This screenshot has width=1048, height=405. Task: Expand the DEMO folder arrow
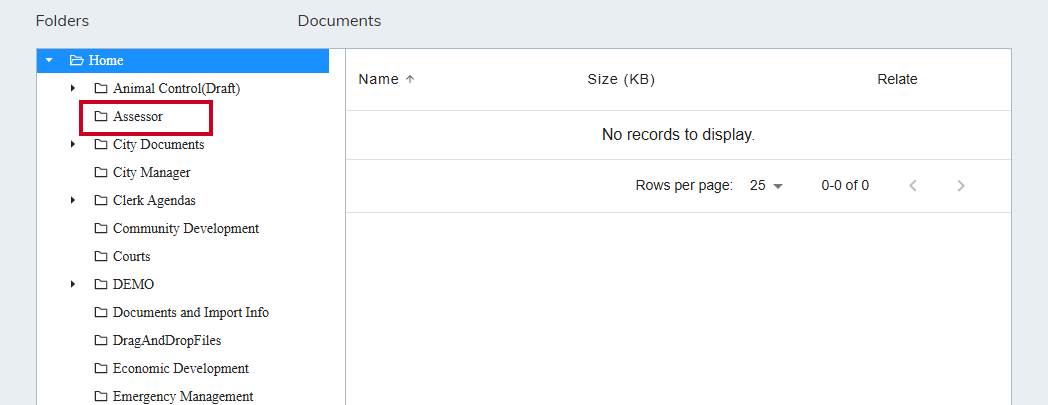coord(73,285)
